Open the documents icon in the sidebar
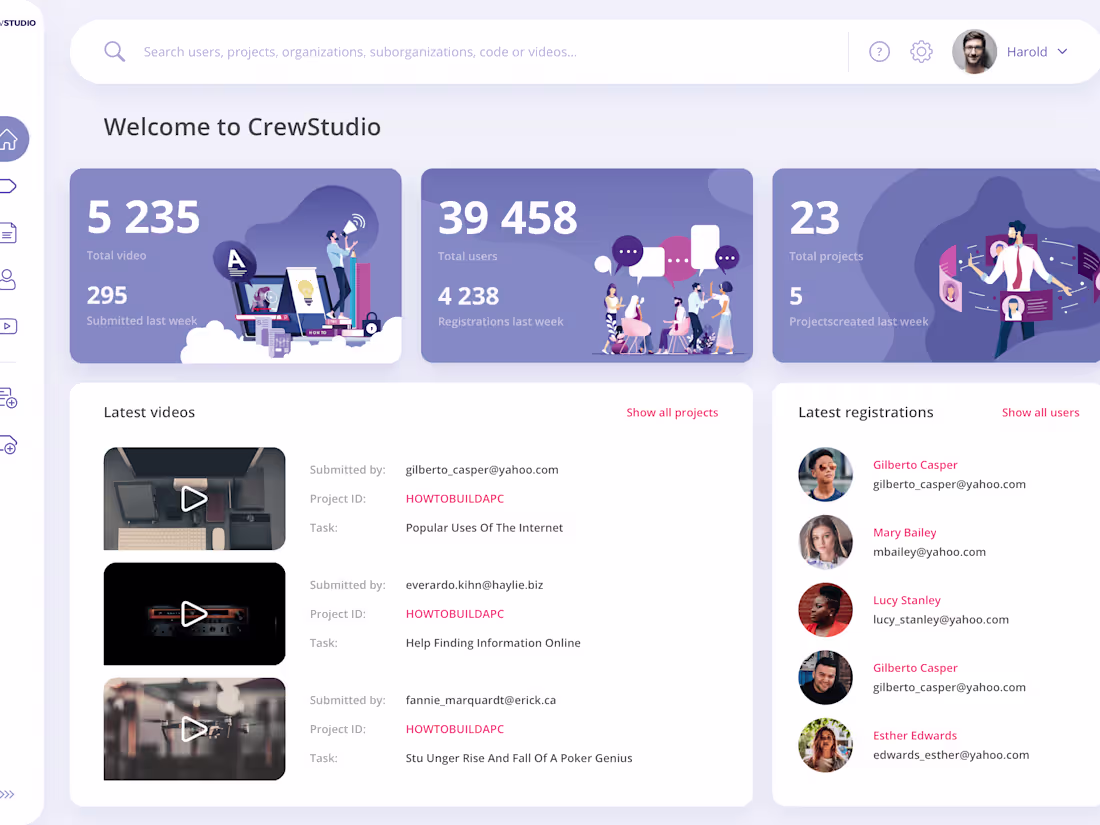Screen dimensions: 1100x825 pyautogui.click(x=9, y=232)
